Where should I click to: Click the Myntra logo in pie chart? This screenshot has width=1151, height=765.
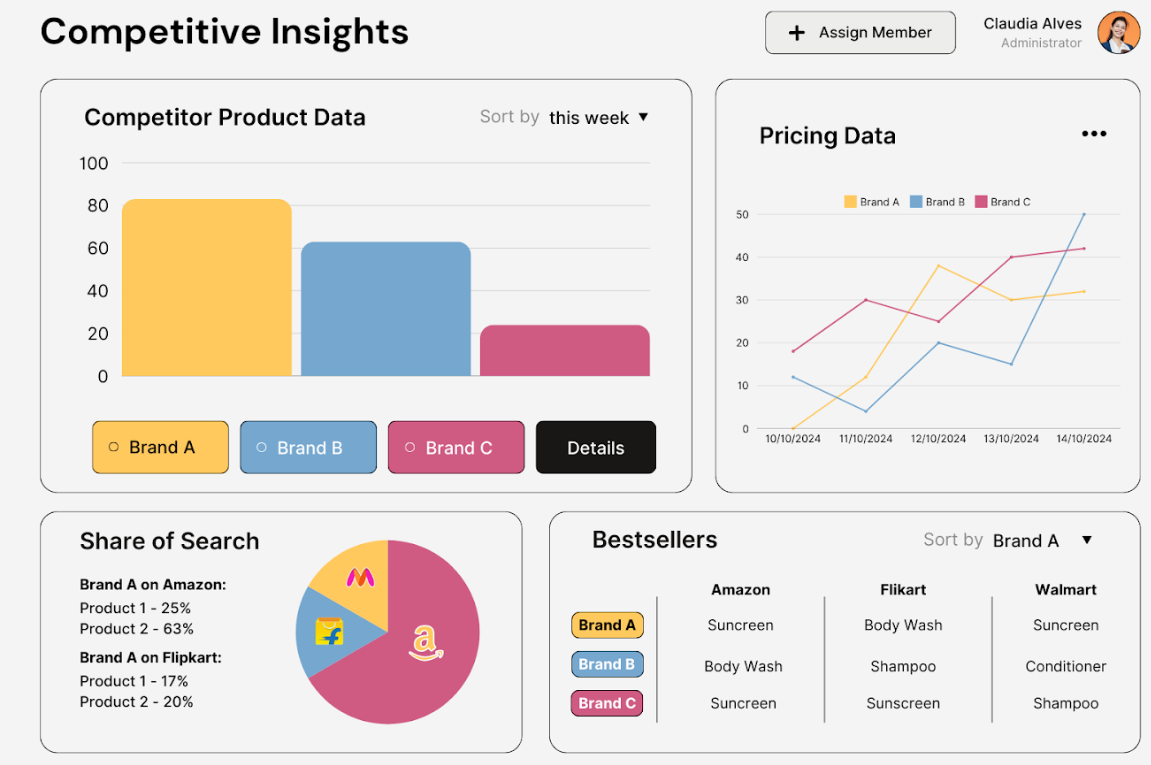(360, 578)
